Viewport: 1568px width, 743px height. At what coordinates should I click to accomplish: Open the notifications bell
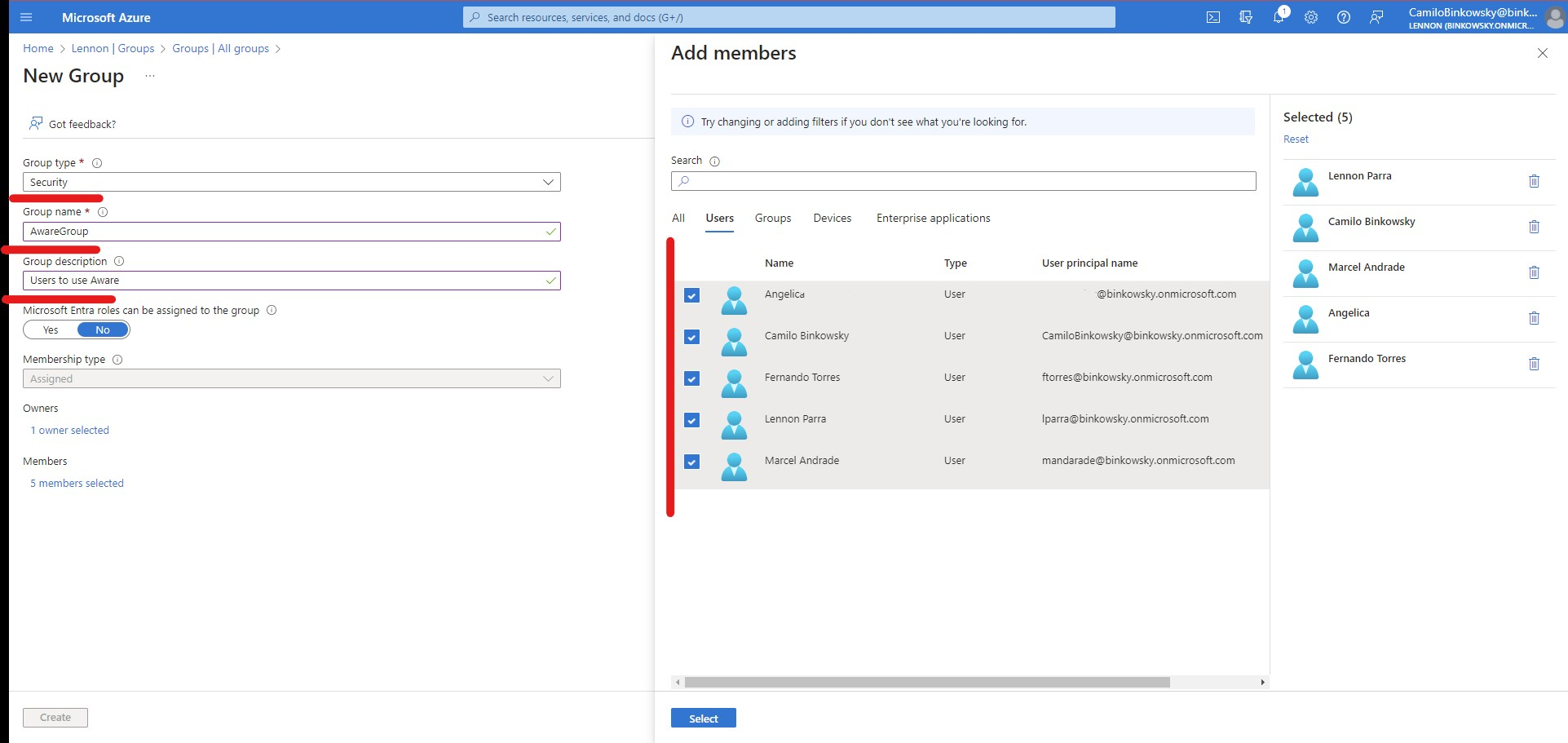(x=1279, y=17)
